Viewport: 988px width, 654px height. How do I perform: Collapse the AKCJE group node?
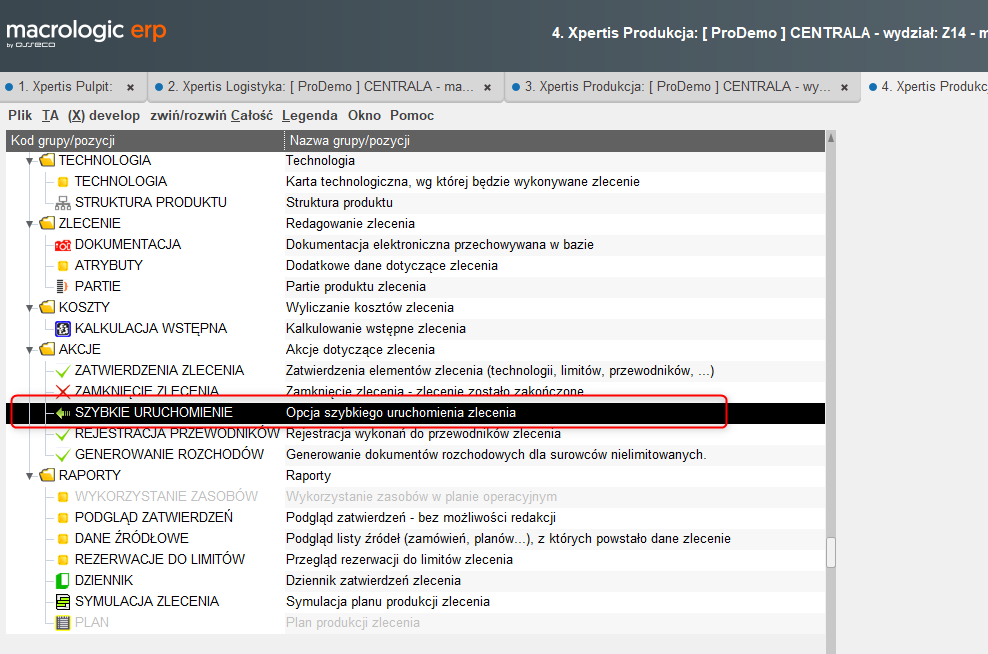[x=31, y=350]
